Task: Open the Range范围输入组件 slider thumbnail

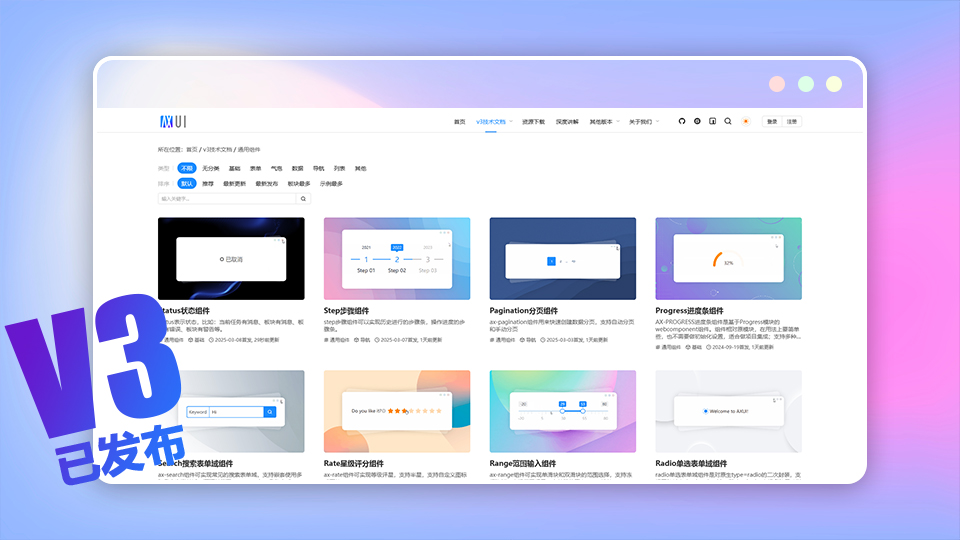Action: 563,411
